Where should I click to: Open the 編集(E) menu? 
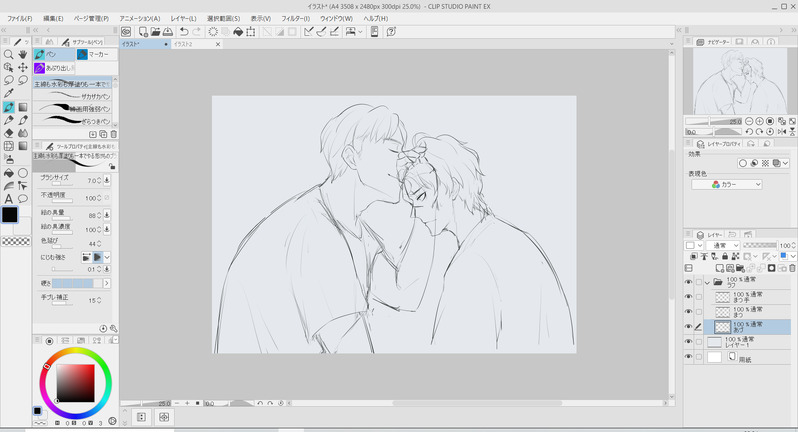click(x=53, y=18)
